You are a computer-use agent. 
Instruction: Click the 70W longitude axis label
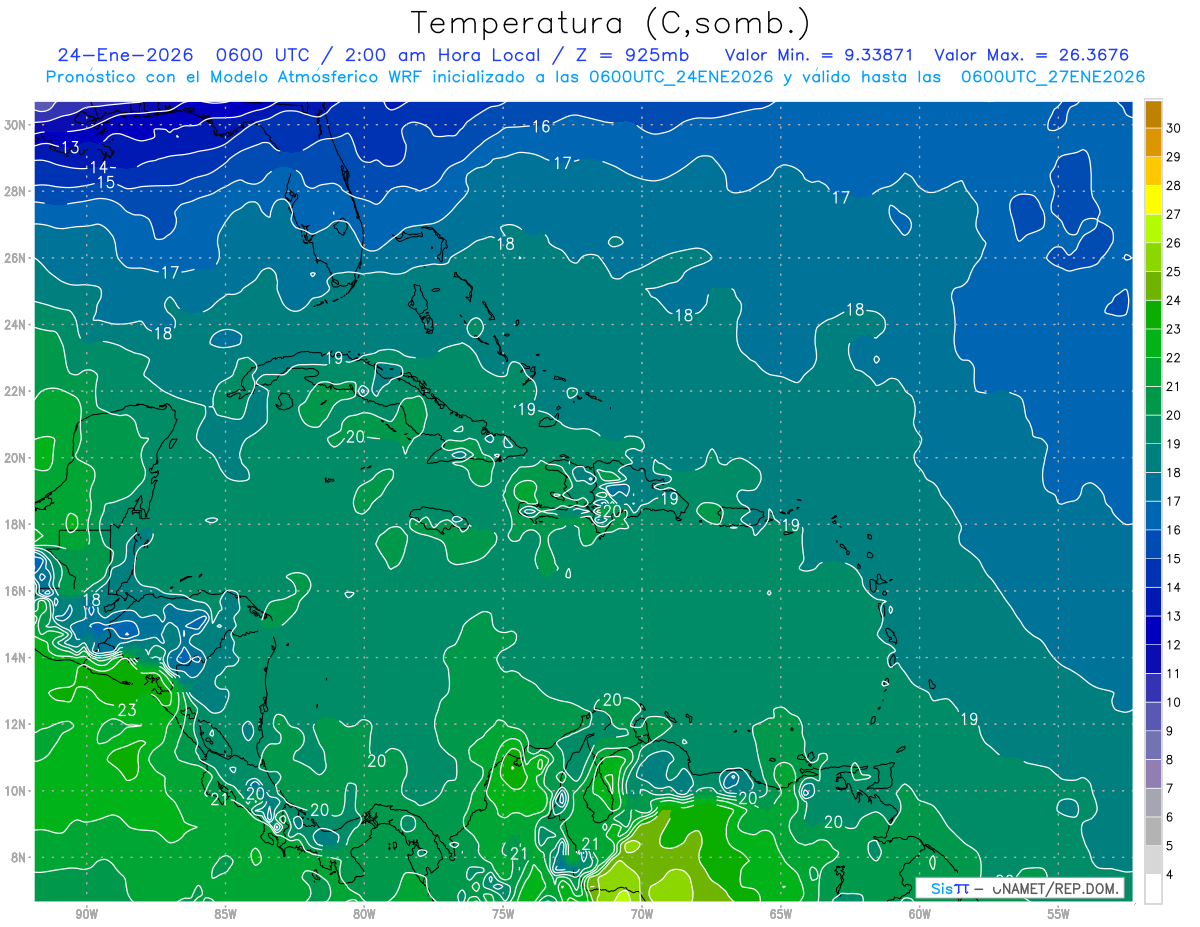(642, 914)
